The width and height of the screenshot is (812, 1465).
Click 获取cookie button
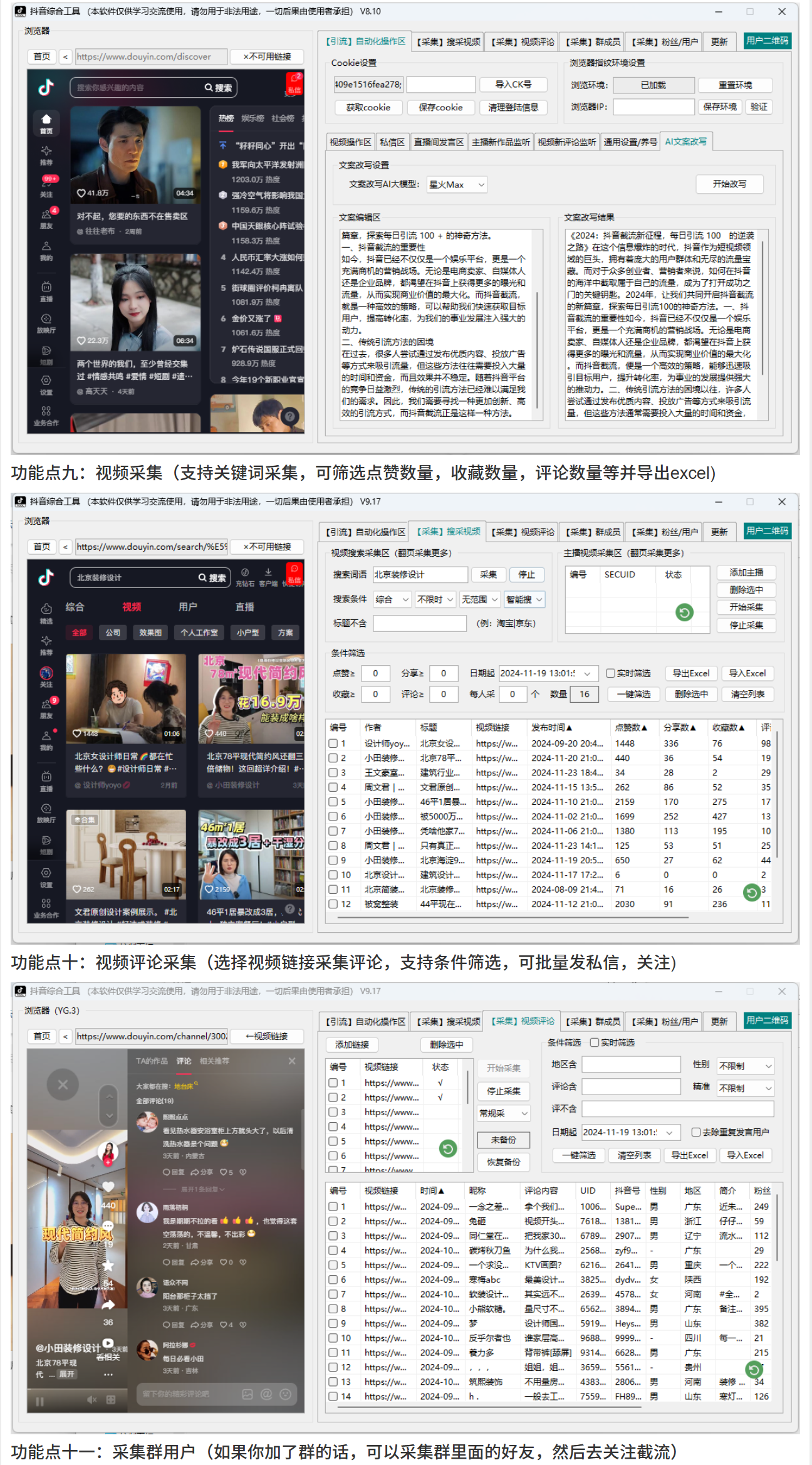[368, 107]
